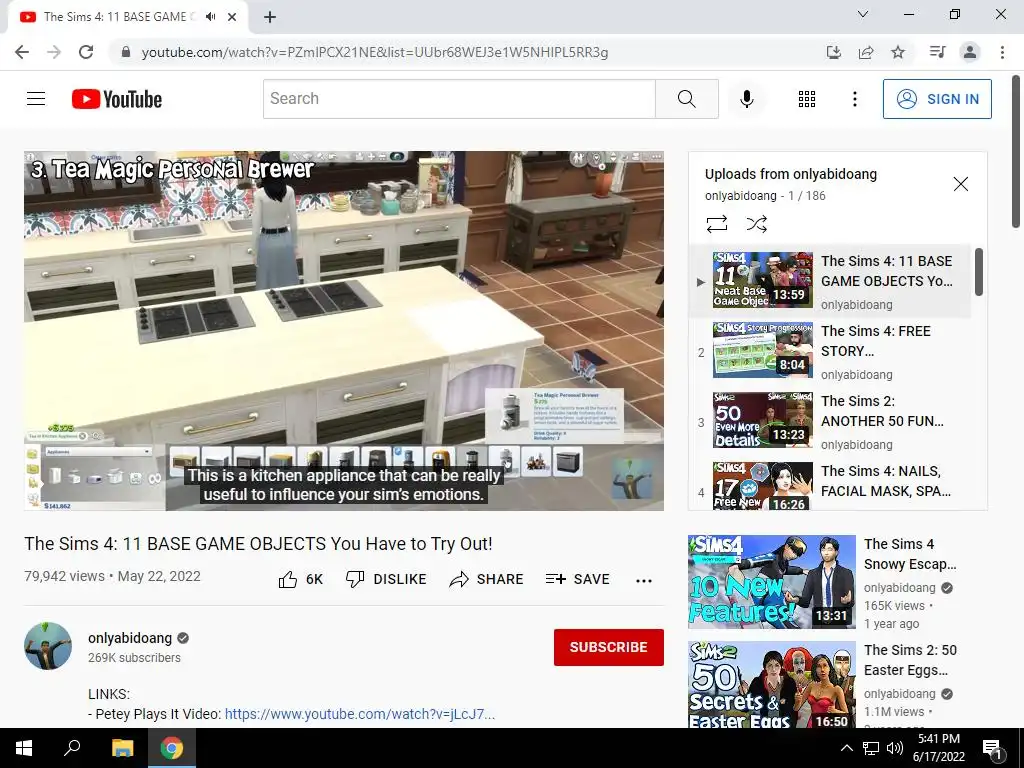Start voice search with microphone icon
1024x768 pixels.
click(746, 99)
